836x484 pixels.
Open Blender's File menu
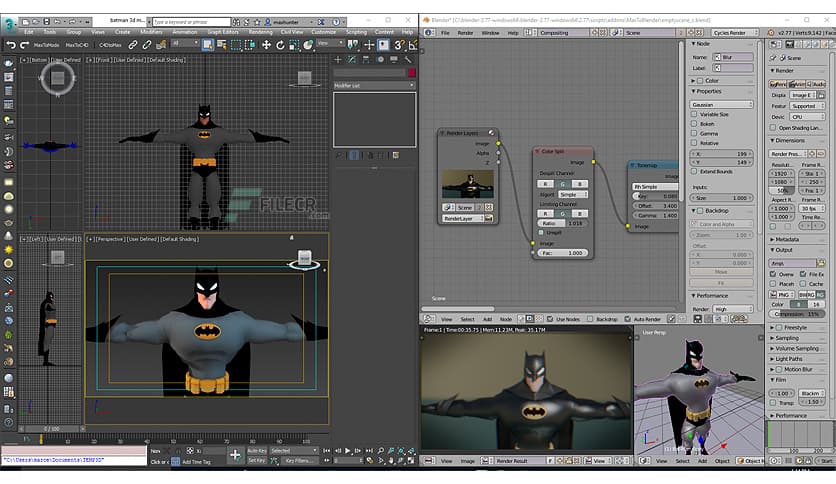tap(445, 33)
